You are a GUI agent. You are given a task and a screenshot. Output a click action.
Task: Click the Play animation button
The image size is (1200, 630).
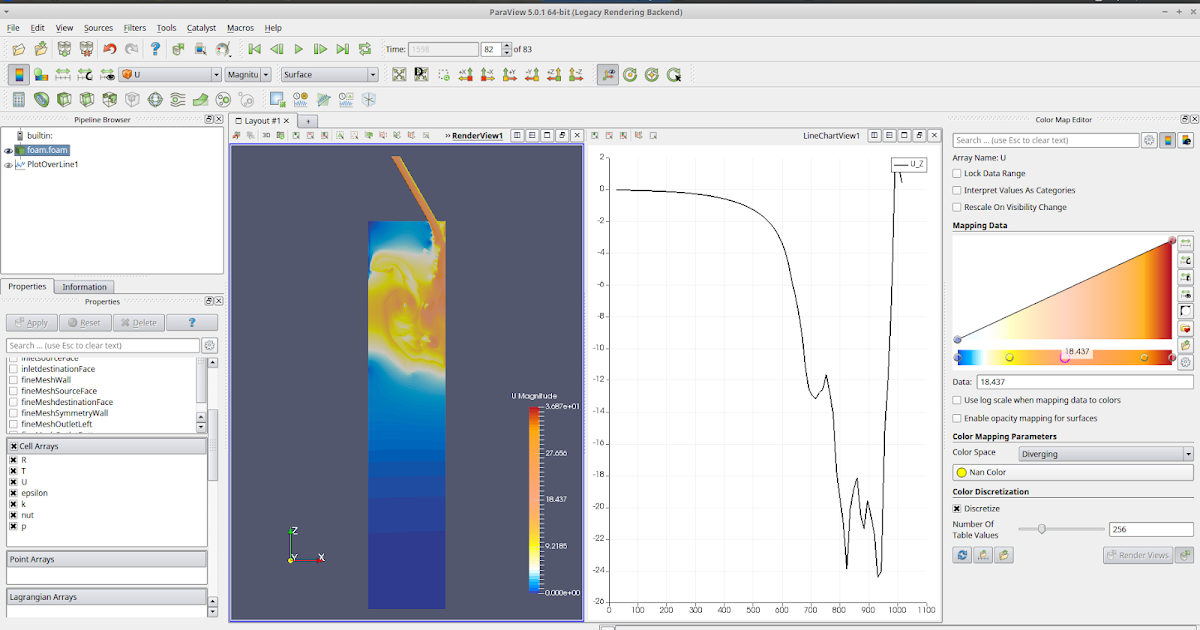click(x=298, y=48)
